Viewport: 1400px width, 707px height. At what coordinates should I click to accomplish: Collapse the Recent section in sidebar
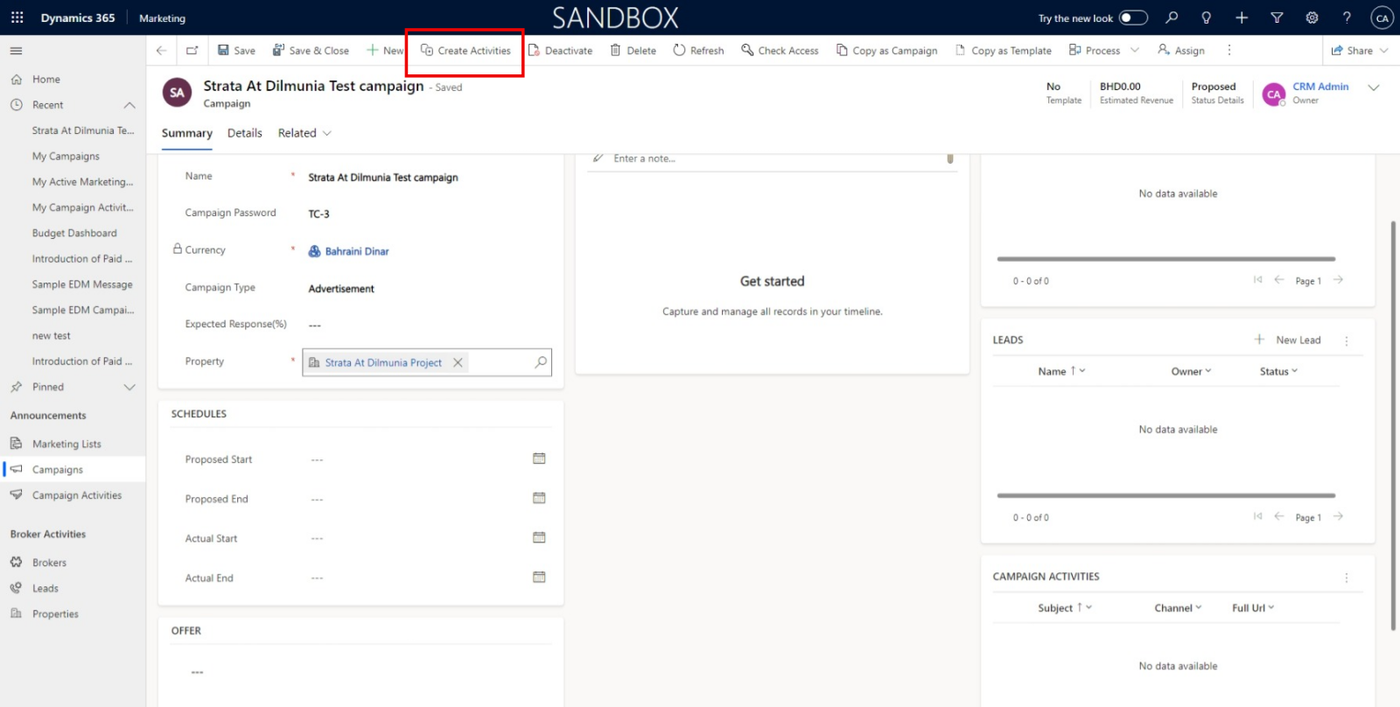click(x=129, y=105)
